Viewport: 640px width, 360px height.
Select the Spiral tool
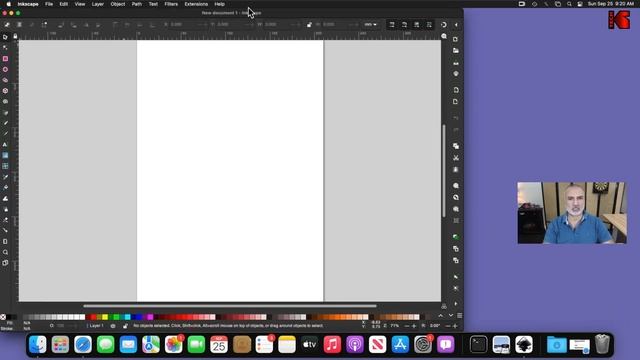tap(5, 101)
